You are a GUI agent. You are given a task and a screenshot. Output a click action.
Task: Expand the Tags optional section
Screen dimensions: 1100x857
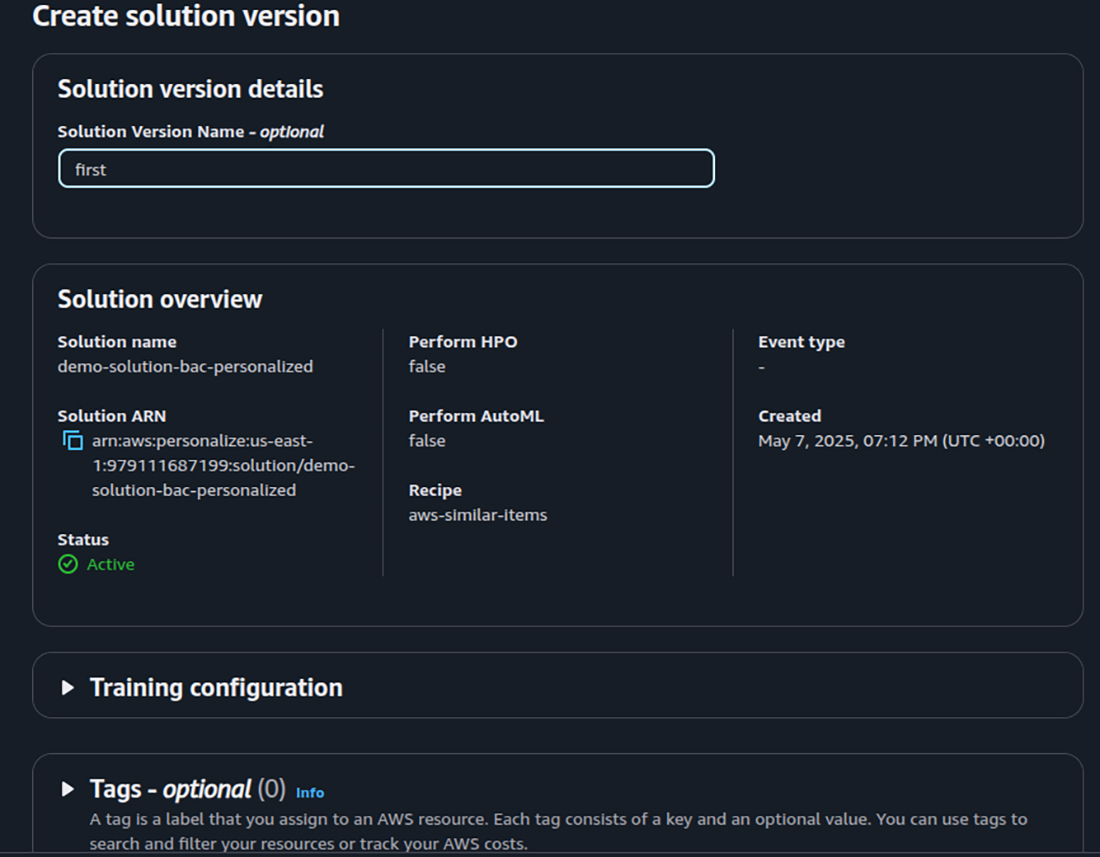[x=68, y=789]
